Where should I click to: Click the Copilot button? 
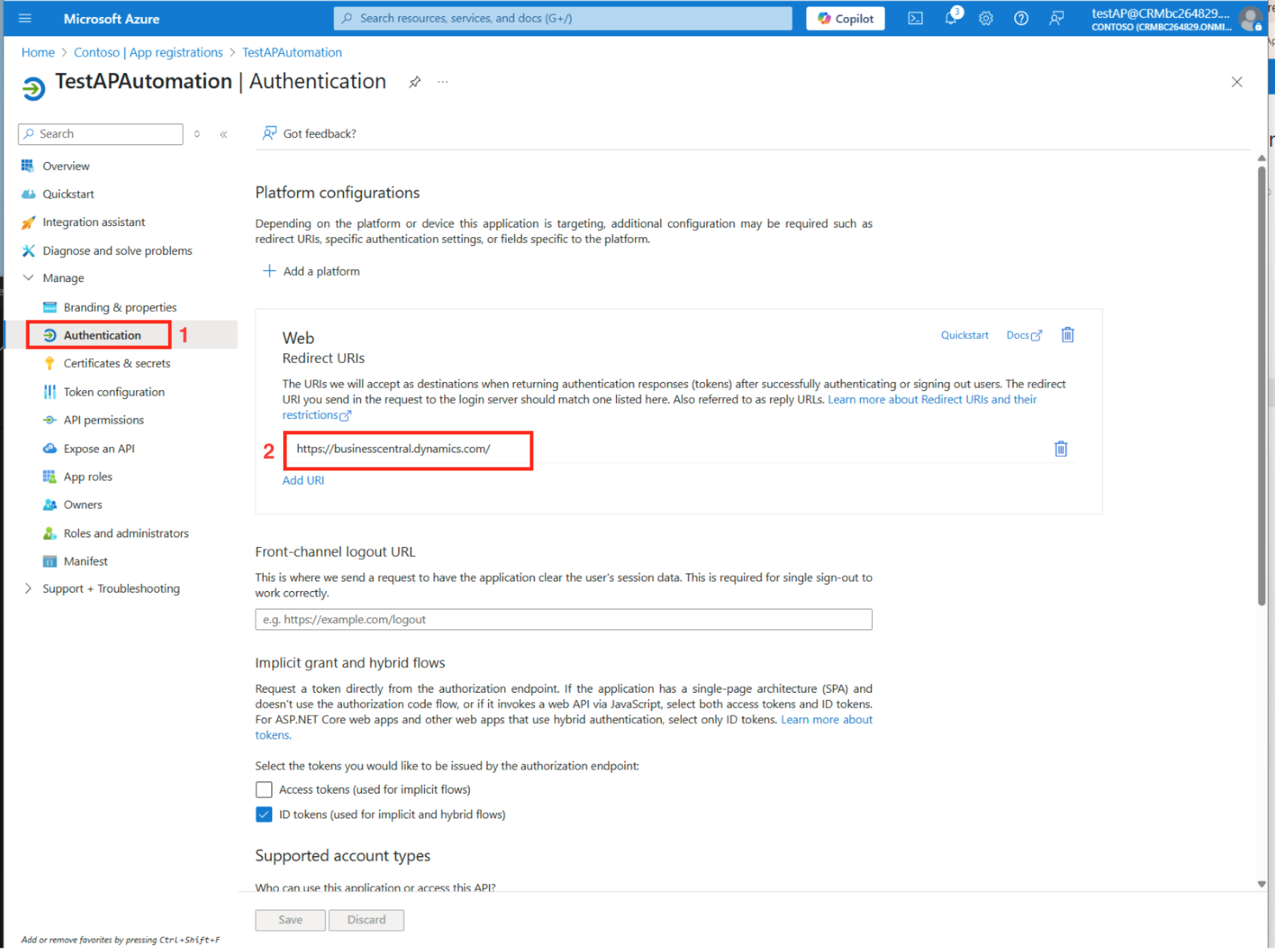[846, 18]
